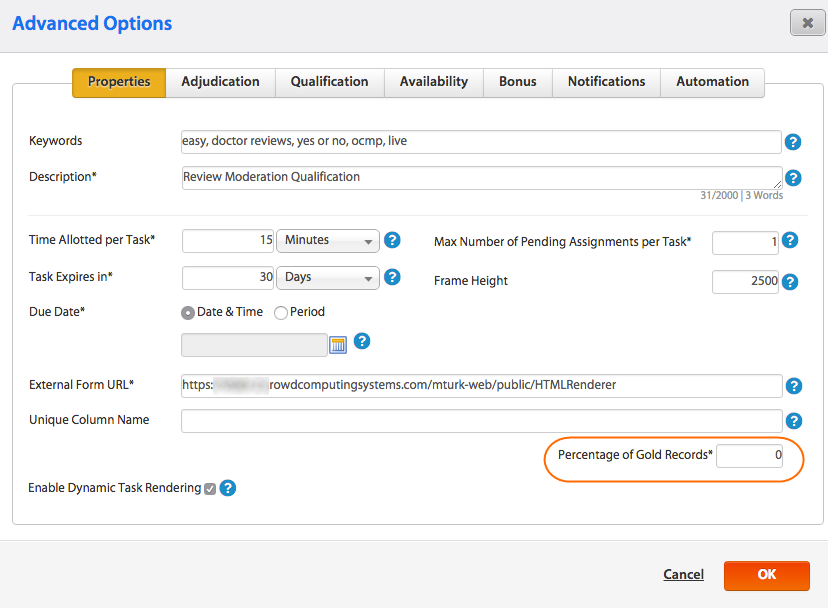This screenshot has height=608, width=828.
Task: Click the Unique Column Name field
Action: 482,421
